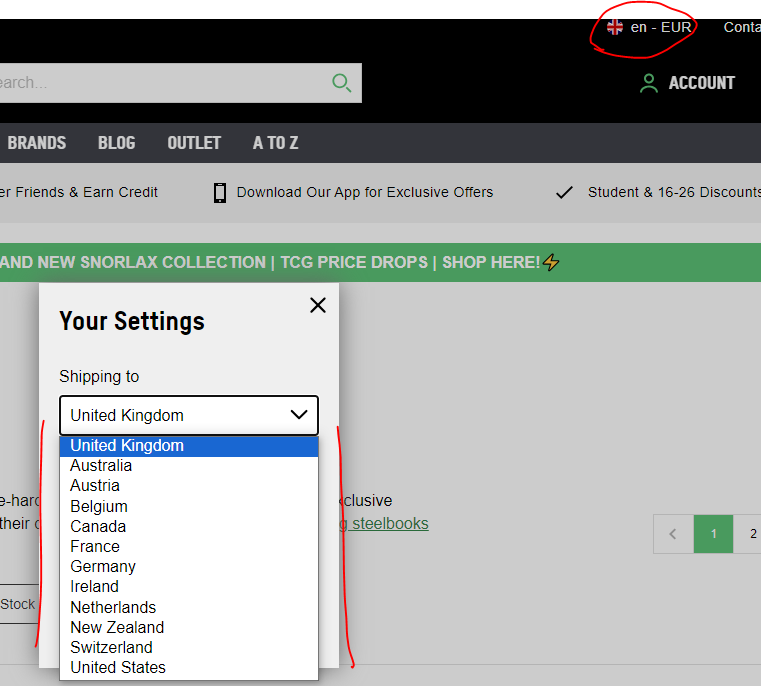
Task: Open Download Our App for Exclusive Offers
Action: 364,192
